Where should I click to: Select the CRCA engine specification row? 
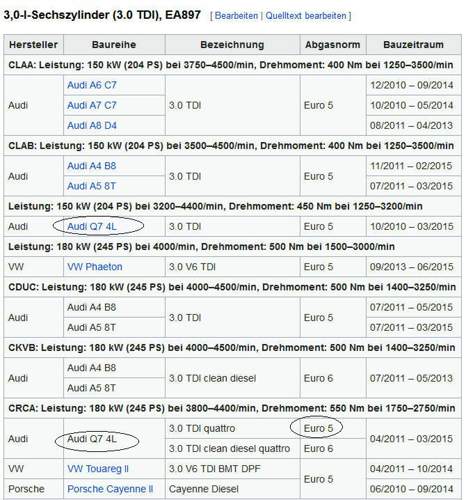click(232, 408)
